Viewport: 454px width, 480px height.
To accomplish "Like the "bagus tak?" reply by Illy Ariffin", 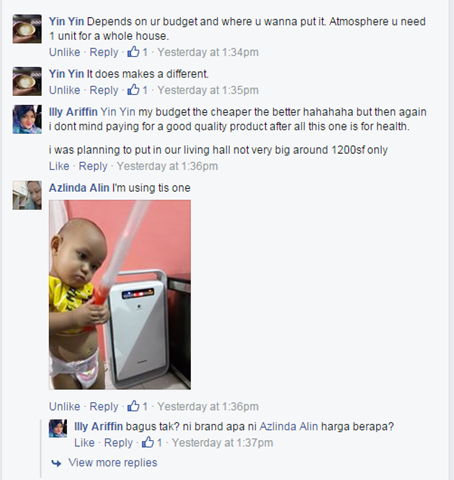I will [84, 443].
